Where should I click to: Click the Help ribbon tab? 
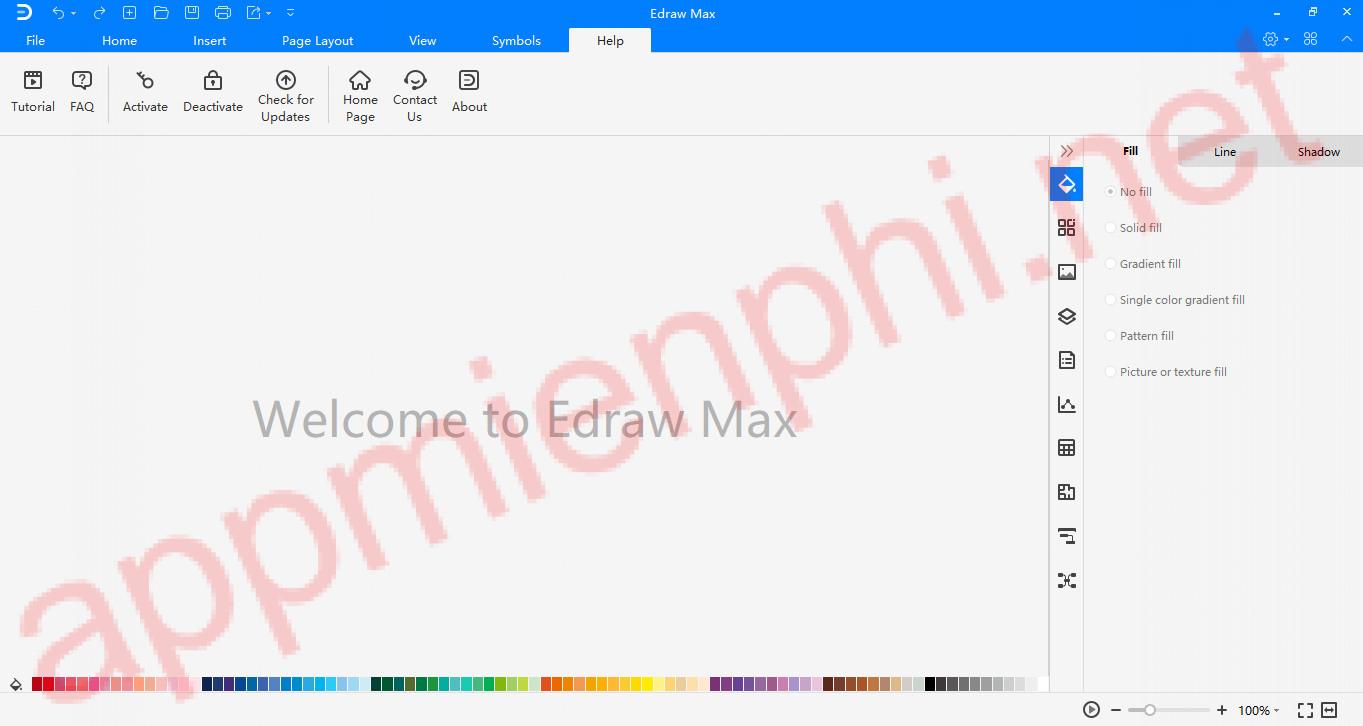click(610, 40)
